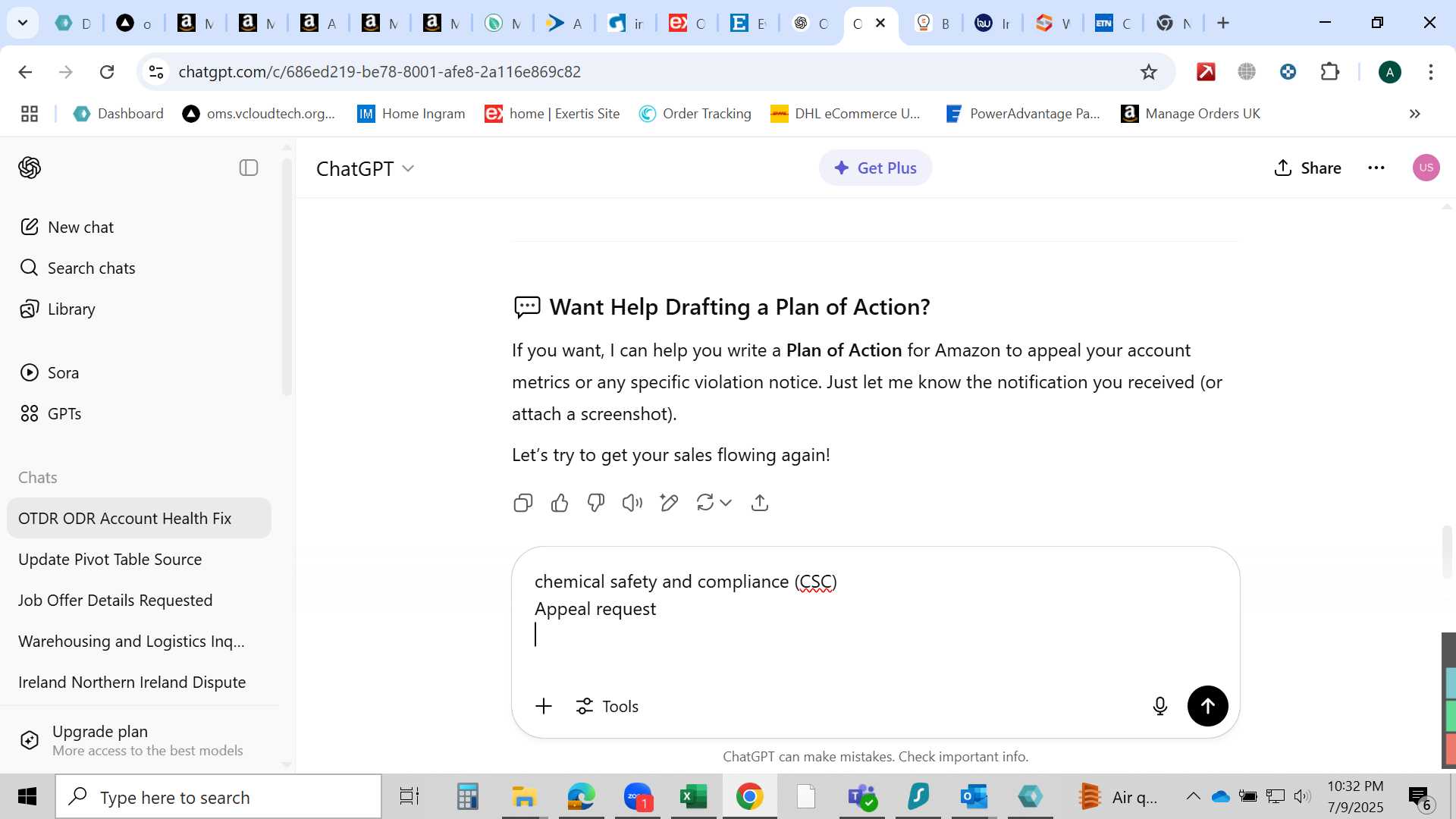Select the OTDR ODR Account Health Fix chat
The height and width of the screenshot is (819, 1456).
(x=139, y=518)
